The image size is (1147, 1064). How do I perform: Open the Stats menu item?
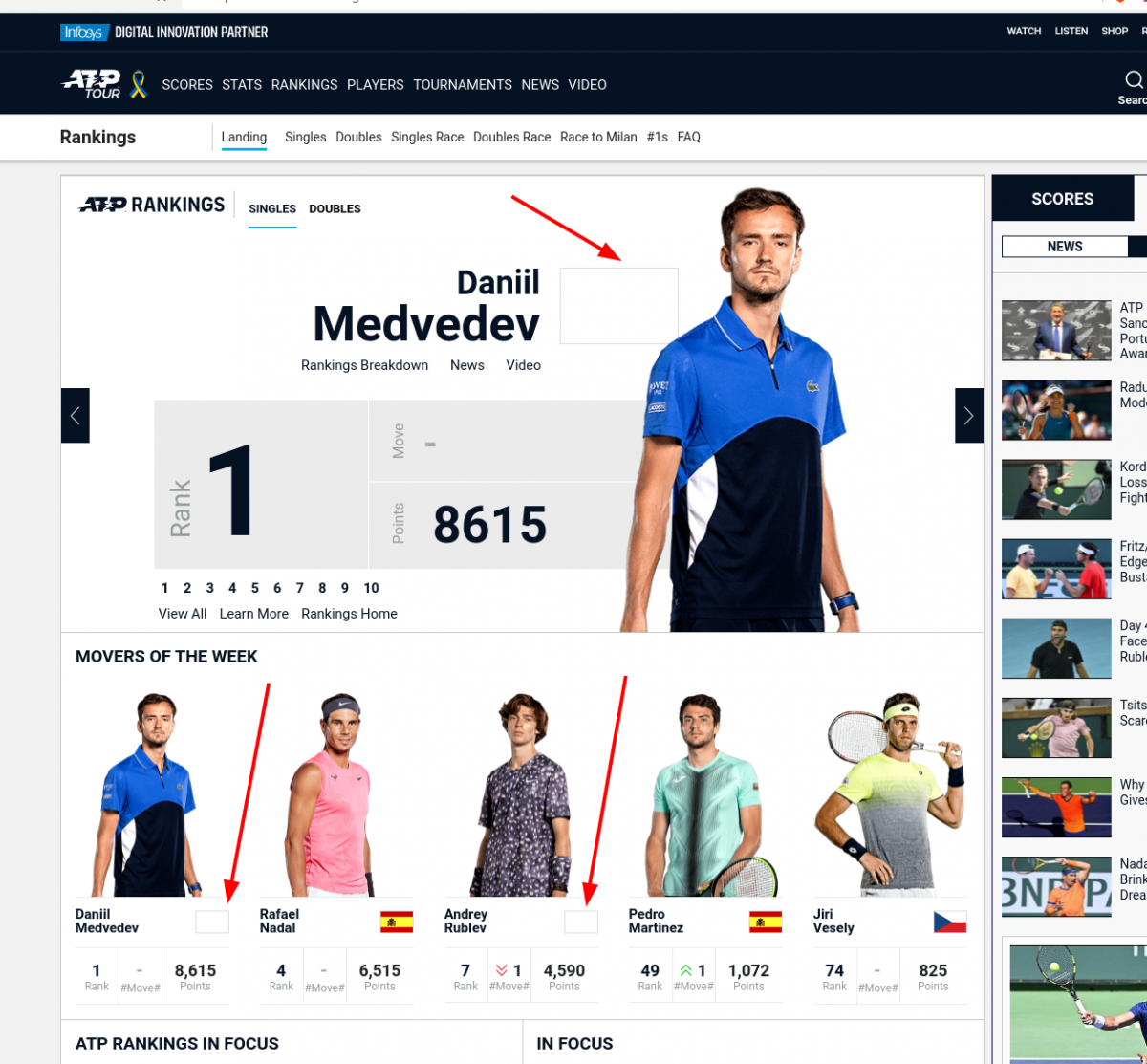[242, 84]
